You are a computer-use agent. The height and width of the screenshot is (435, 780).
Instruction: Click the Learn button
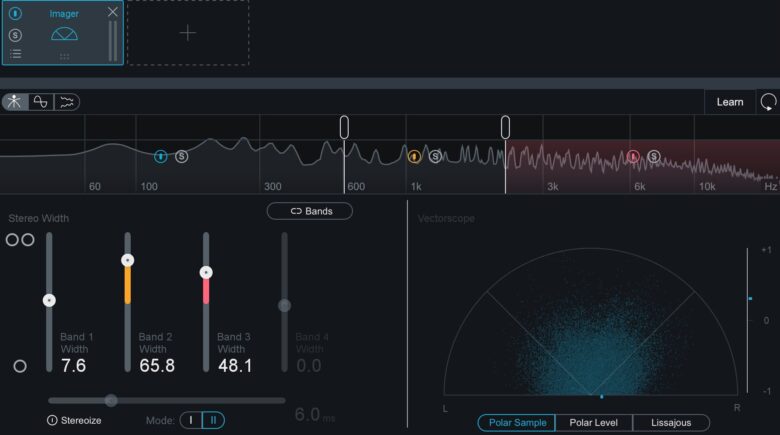point(729,102)
